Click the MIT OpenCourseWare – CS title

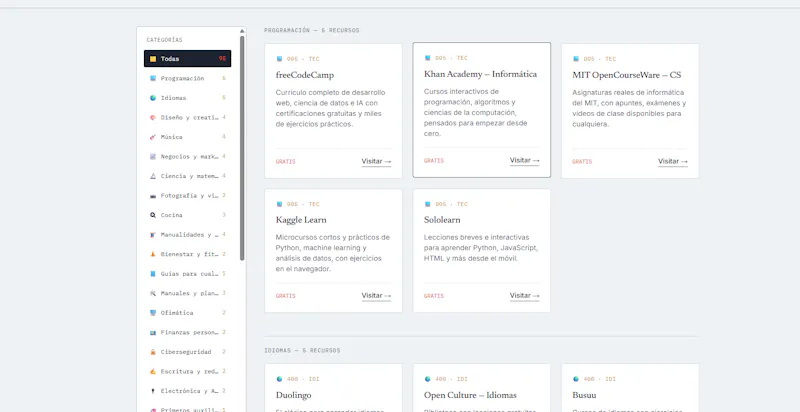pyautogui.click(x=627, y=75)
